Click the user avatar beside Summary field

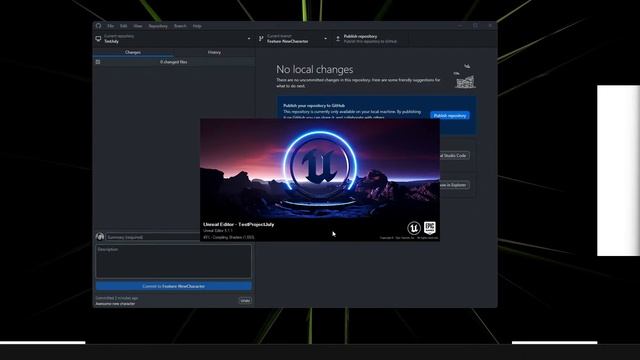tap(100, 237)
